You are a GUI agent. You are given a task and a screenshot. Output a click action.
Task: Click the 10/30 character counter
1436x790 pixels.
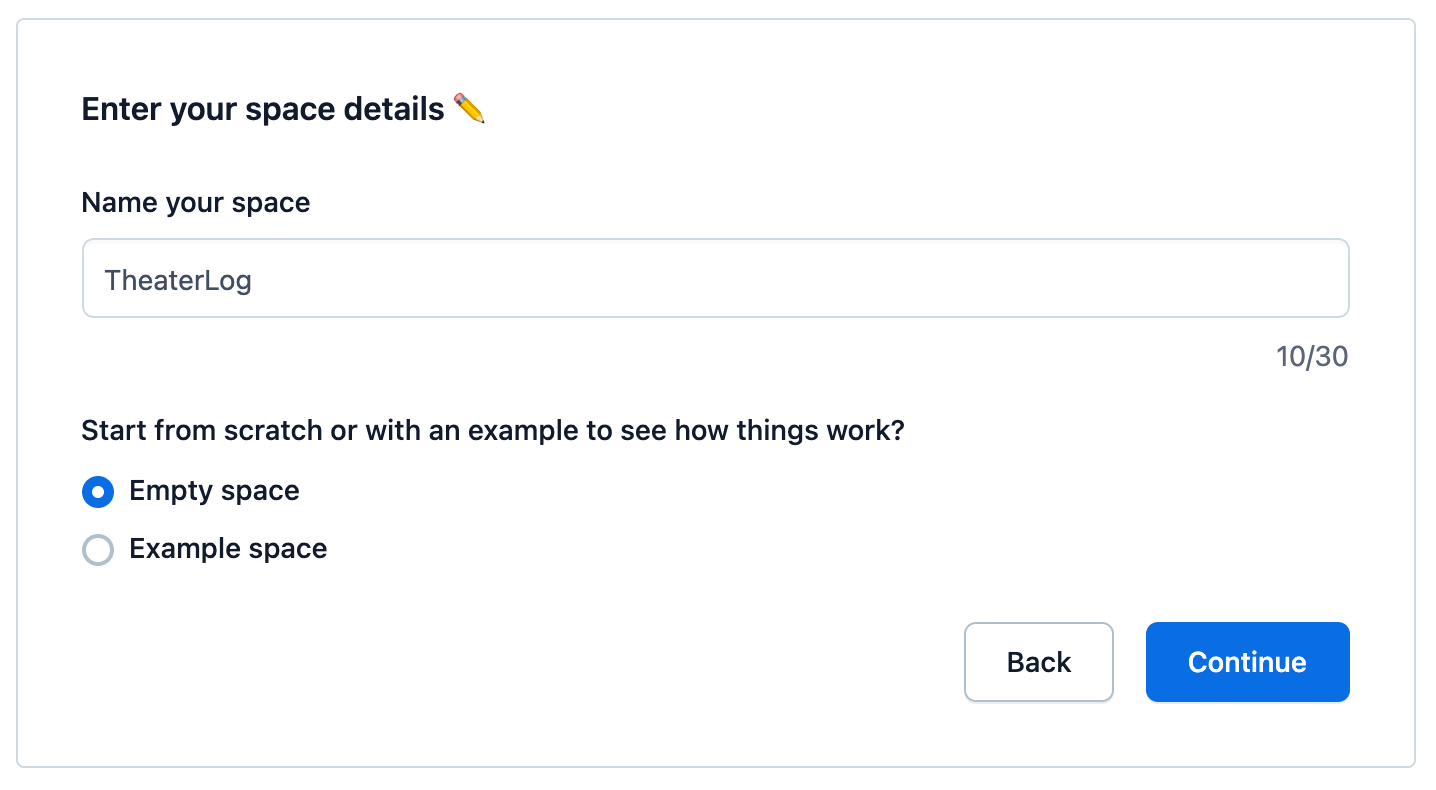tap(1312, 356)
